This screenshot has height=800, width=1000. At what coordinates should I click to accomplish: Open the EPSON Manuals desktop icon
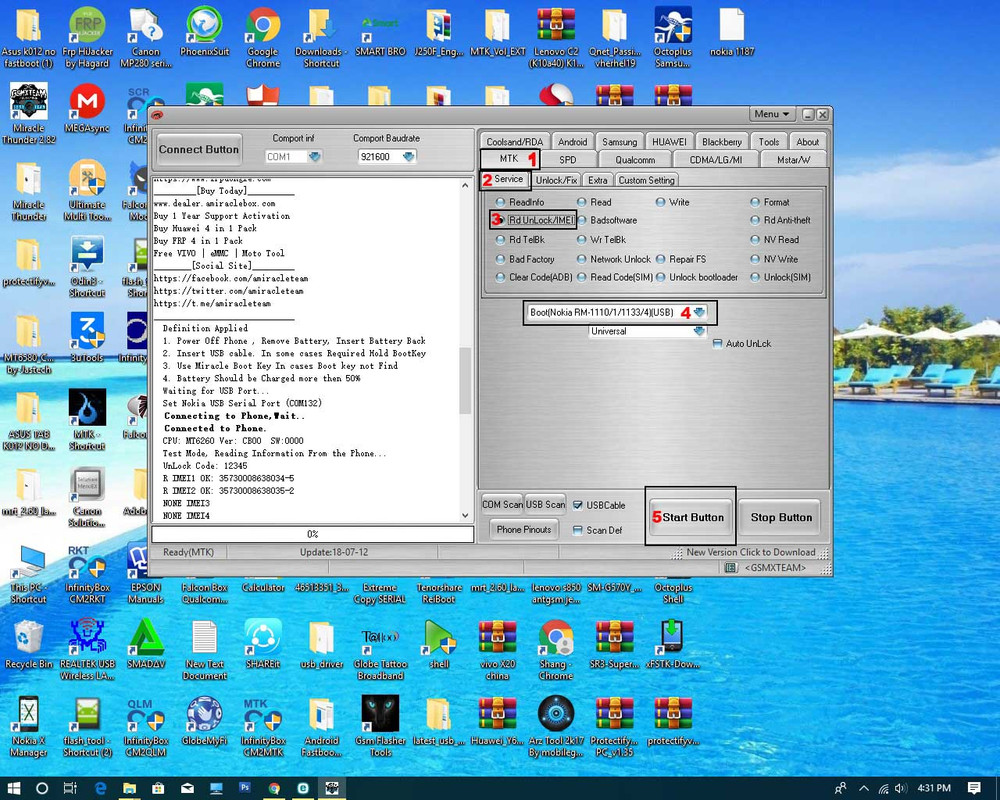point(146,573)
